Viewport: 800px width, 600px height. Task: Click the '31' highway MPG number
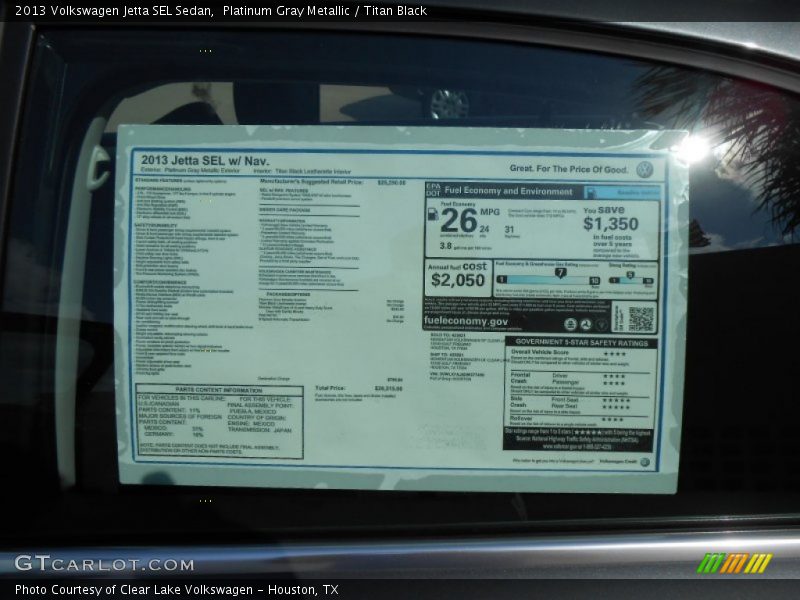pos(509,230)
